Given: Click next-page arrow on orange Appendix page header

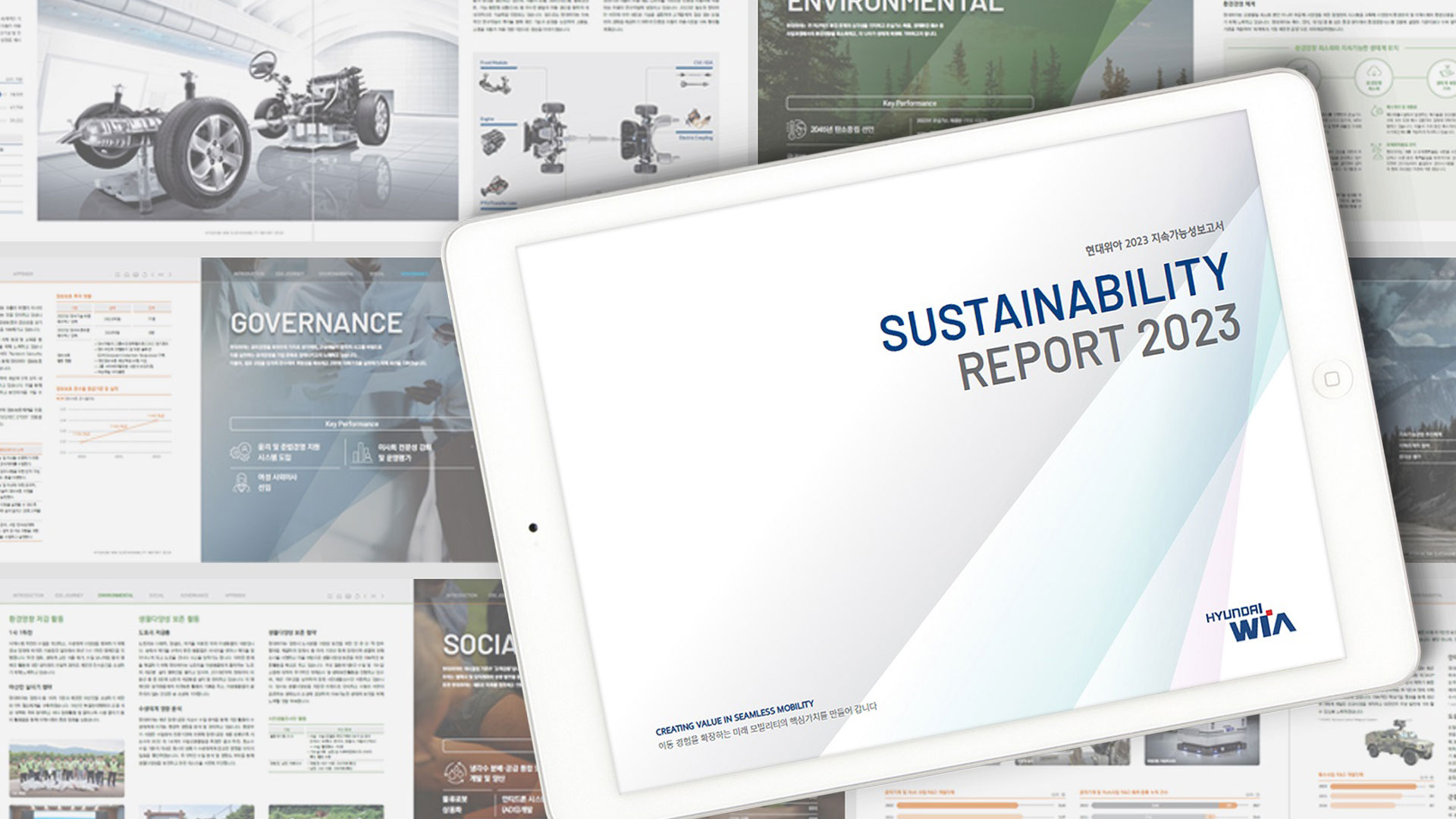Looking at the screenshot, I should pos(170,275).
